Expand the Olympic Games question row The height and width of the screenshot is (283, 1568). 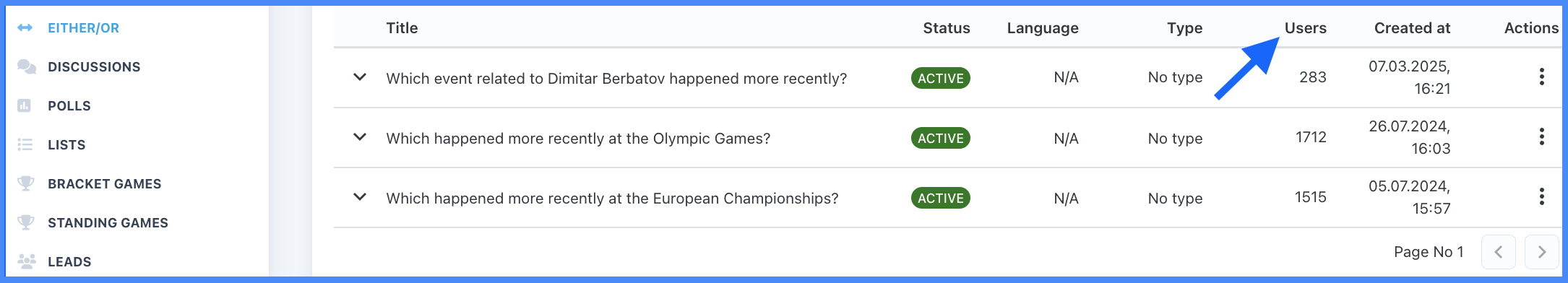tap(360, 137)
